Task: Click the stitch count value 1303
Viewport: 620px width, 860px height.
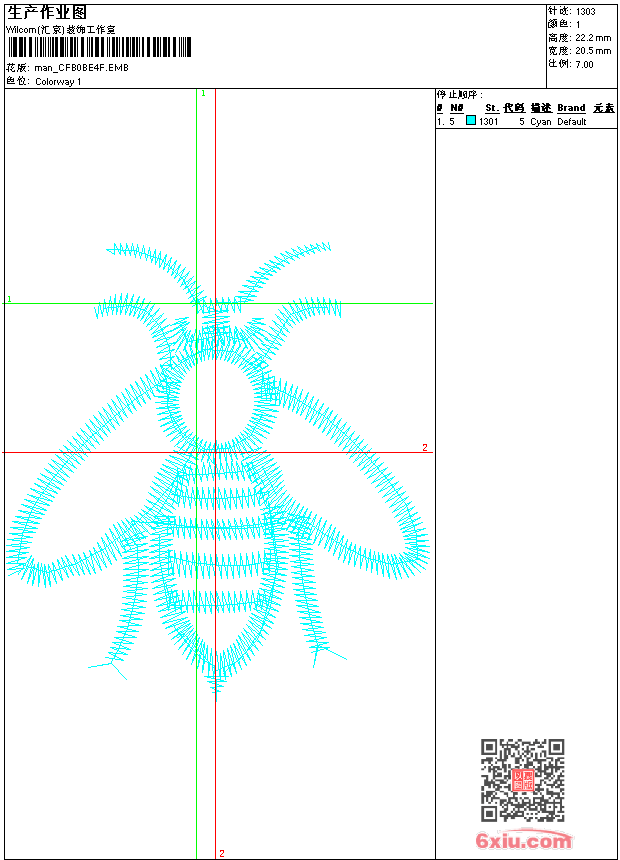Action: click(586, 12)
